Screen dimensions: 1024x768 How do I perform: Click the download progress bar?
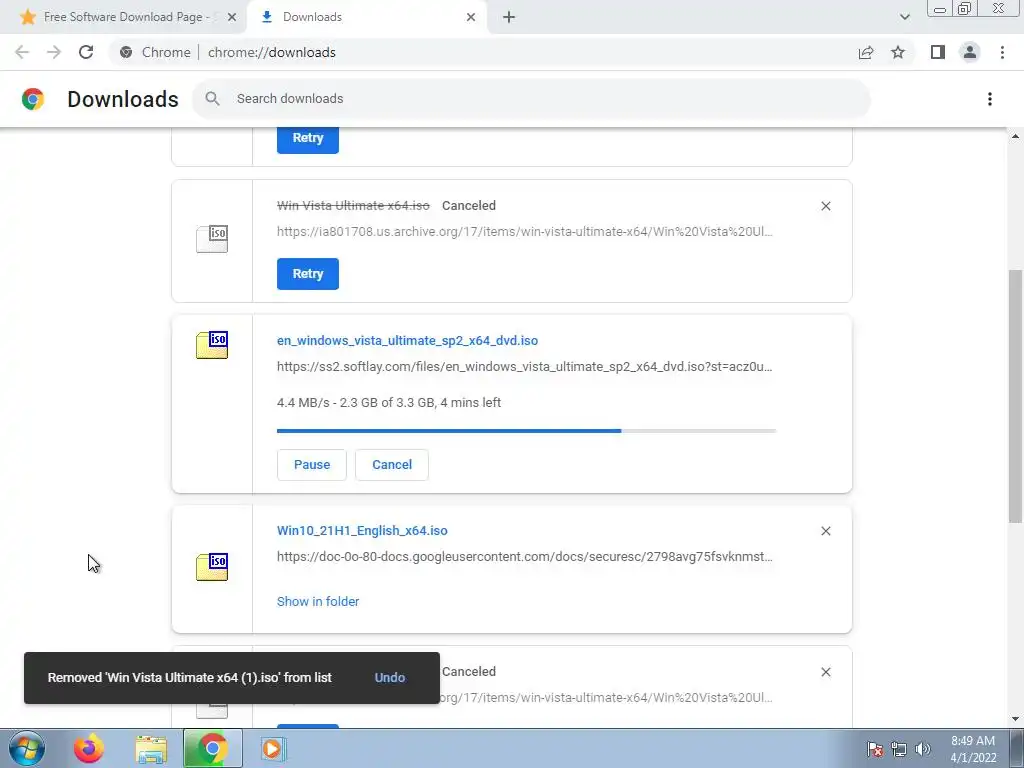pos(526,431)
